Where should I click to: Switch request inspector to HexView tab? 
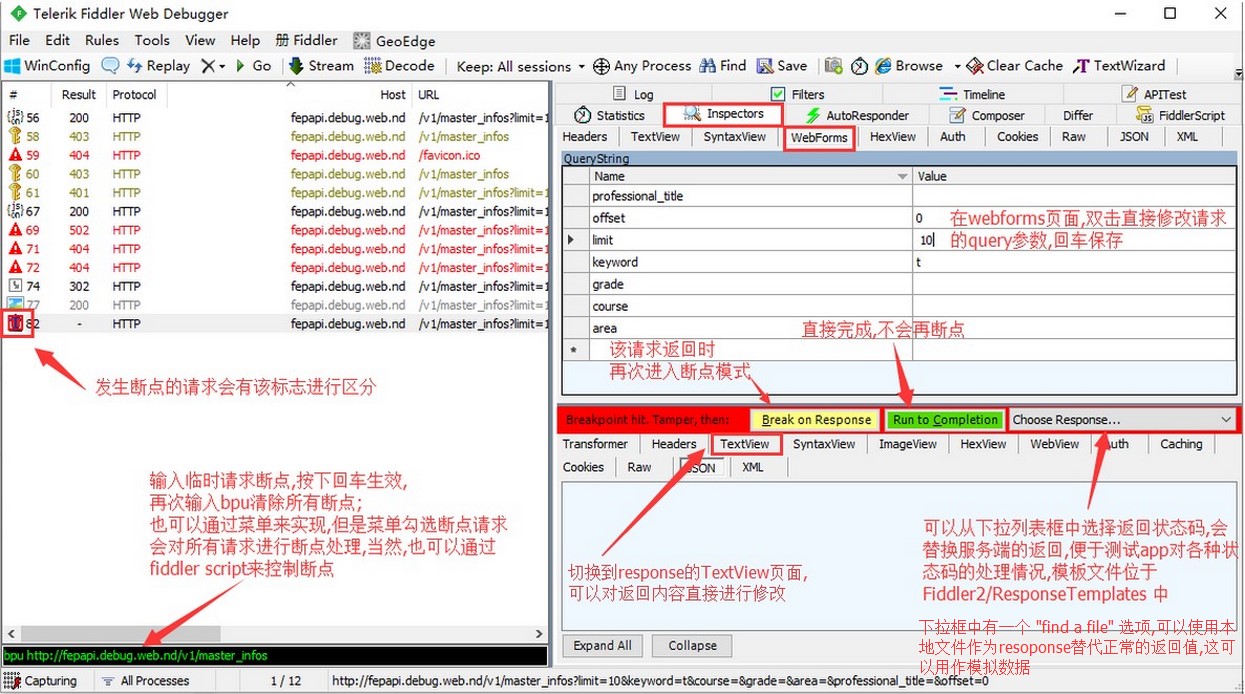[892, 137]
